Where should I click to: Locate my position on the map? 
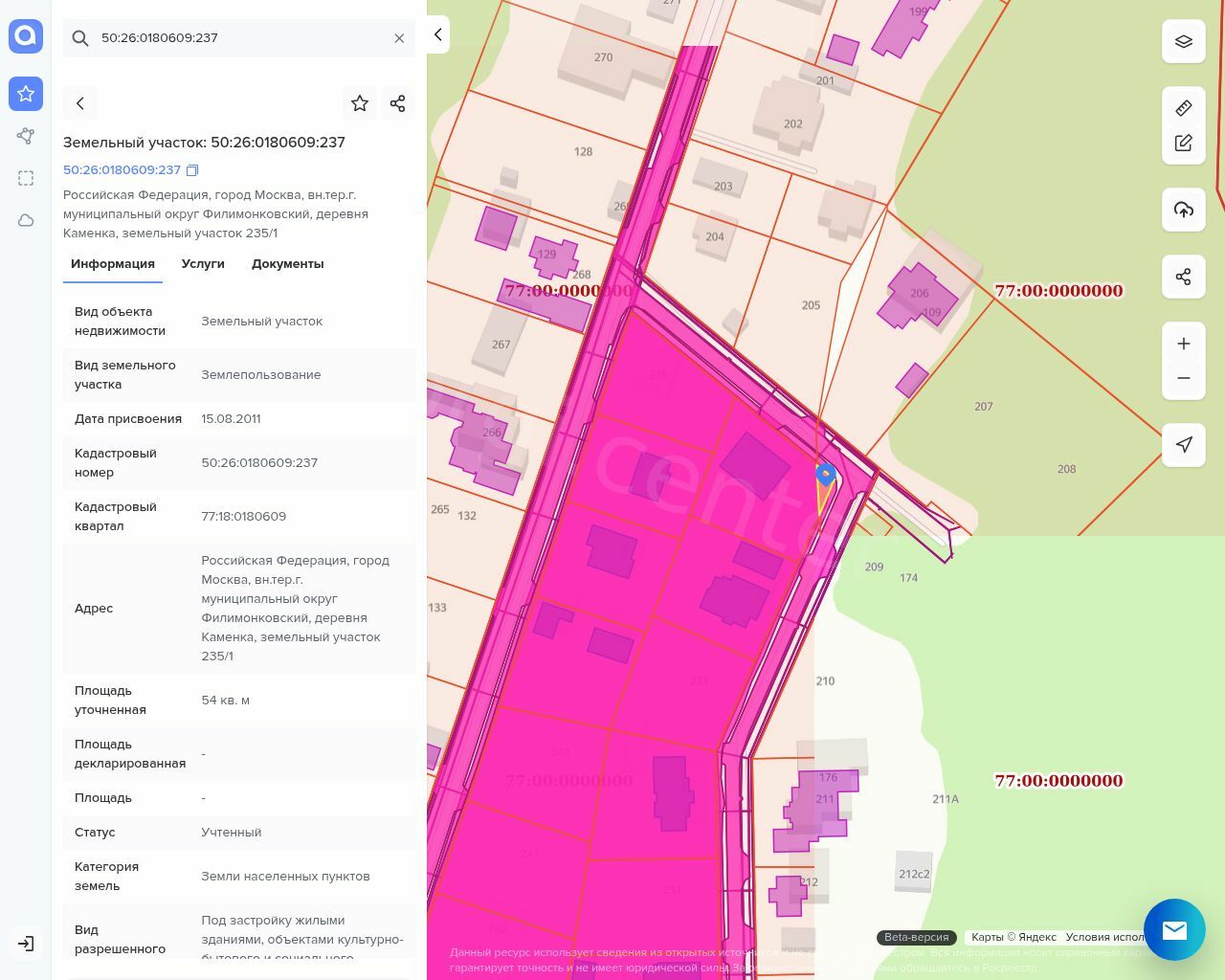1184,445
